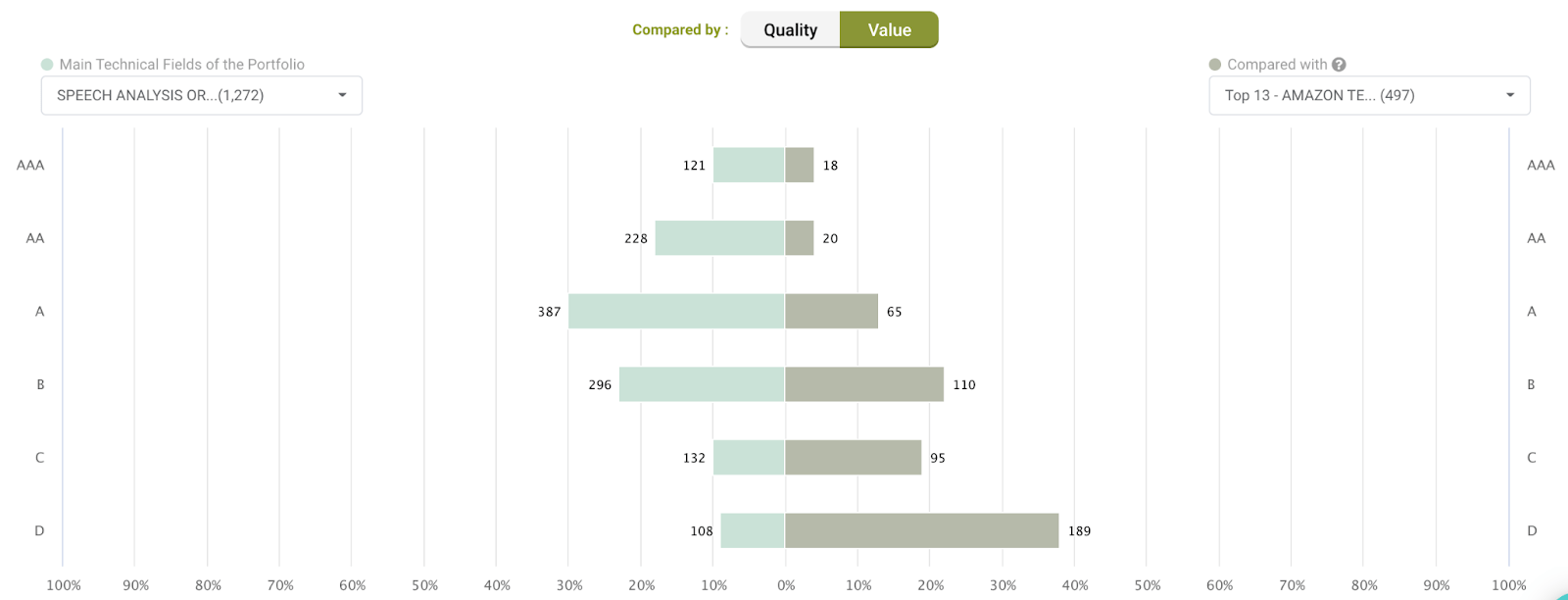
Task: Click the green Main Technical Fields legend dot
Action: point(47,65)
